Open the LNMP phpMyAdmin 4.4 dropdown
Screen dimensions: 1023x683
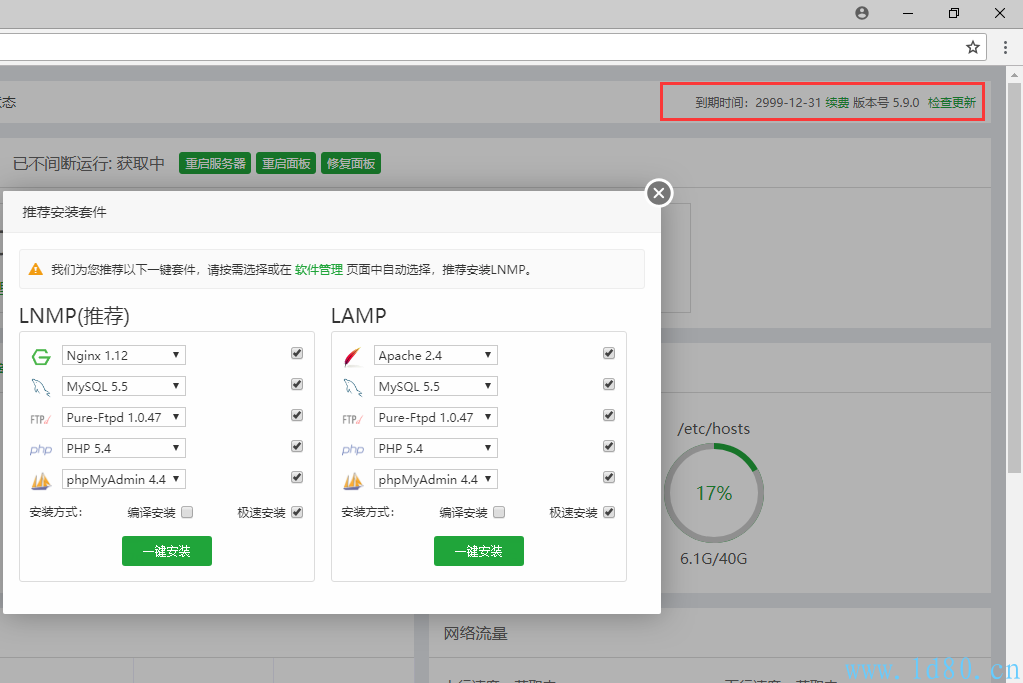(x=124, y=479)
